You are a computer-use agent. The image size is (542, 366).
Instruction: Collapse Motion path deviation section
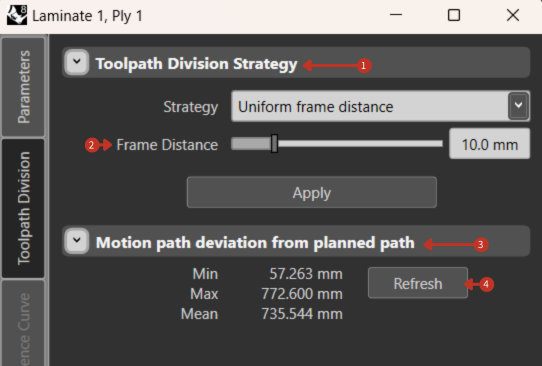tap(77, 241)
